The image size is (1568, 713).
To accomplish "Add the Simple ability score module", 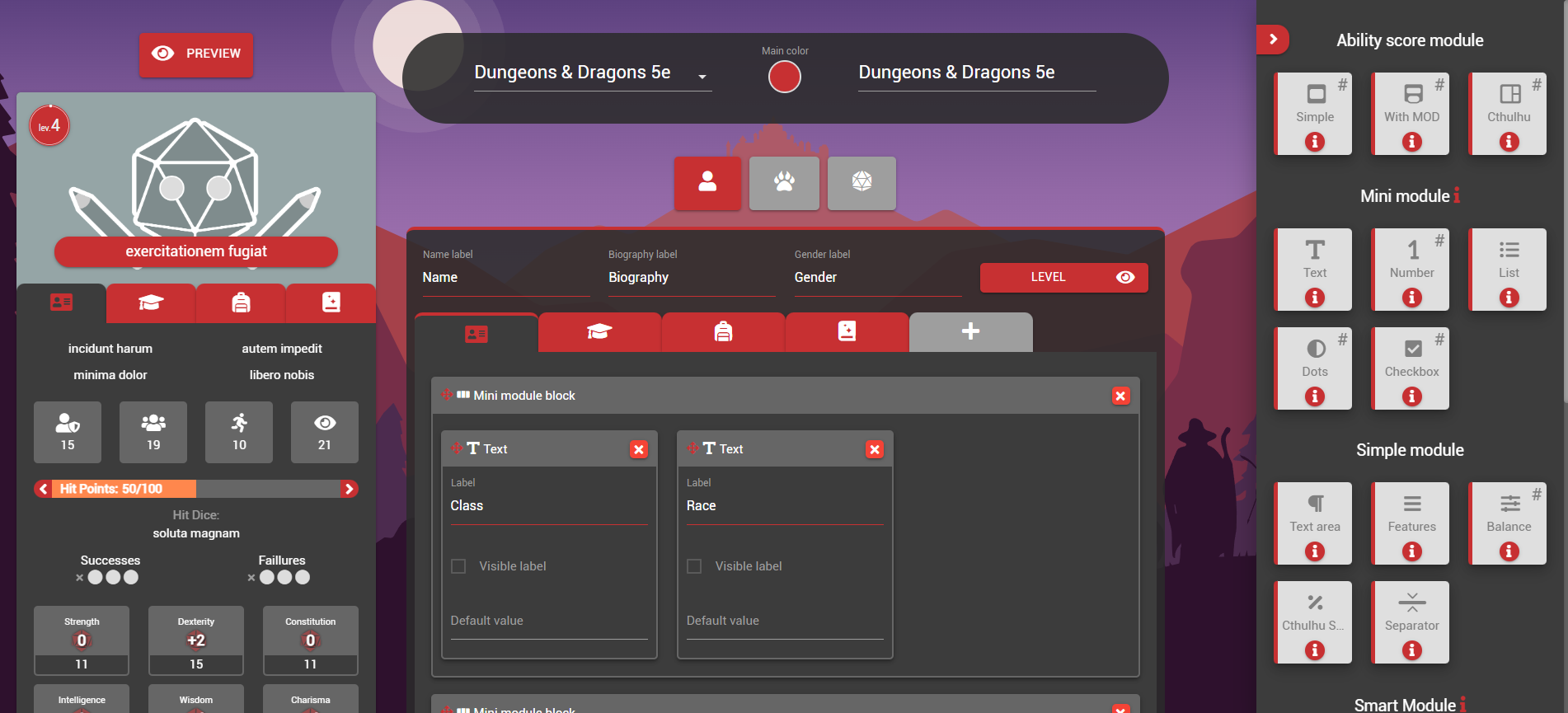I will [x=1314, y=114].
